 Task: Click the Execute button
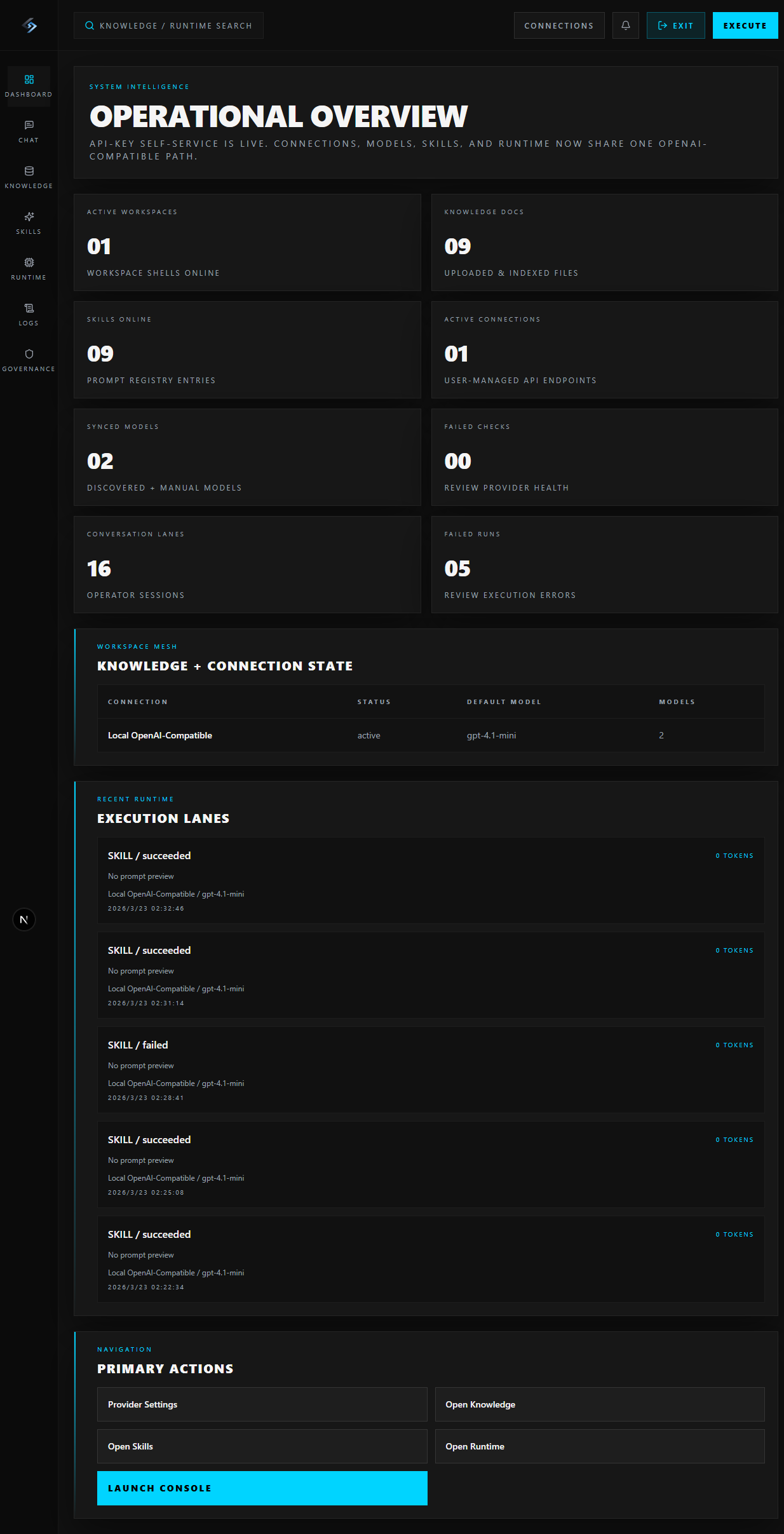pyautogui.click(x=745, y=25)
